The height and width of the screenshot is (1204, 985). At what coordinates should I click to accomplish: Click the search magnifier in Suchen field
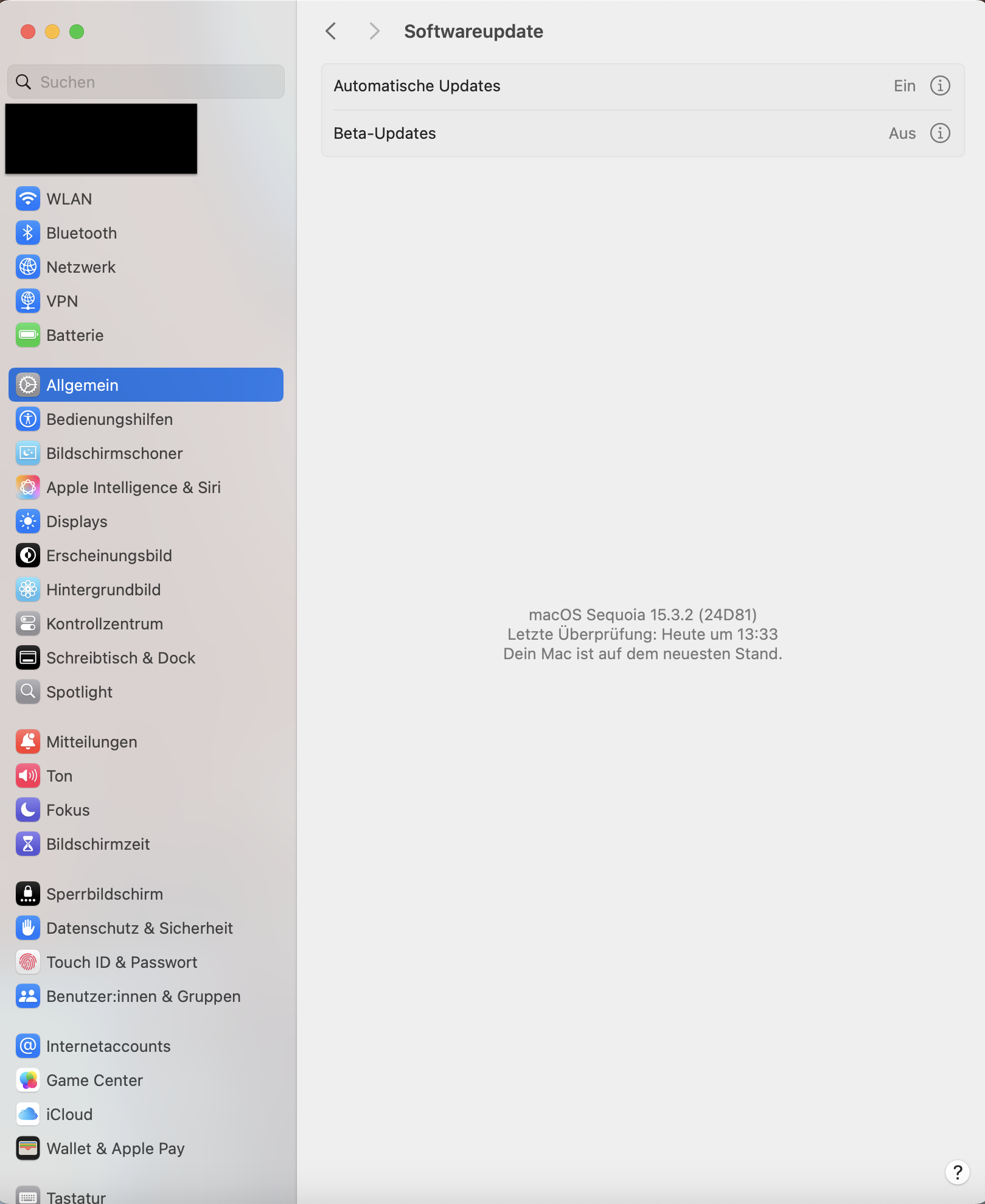pos(23,82)
